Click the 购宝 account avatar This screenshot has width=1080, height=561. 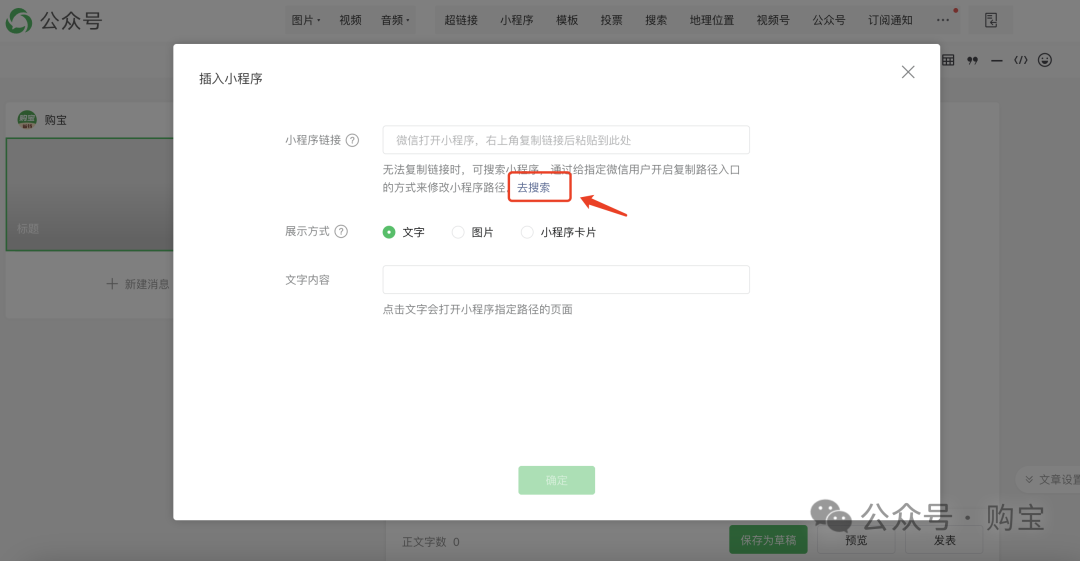(27, 120)
